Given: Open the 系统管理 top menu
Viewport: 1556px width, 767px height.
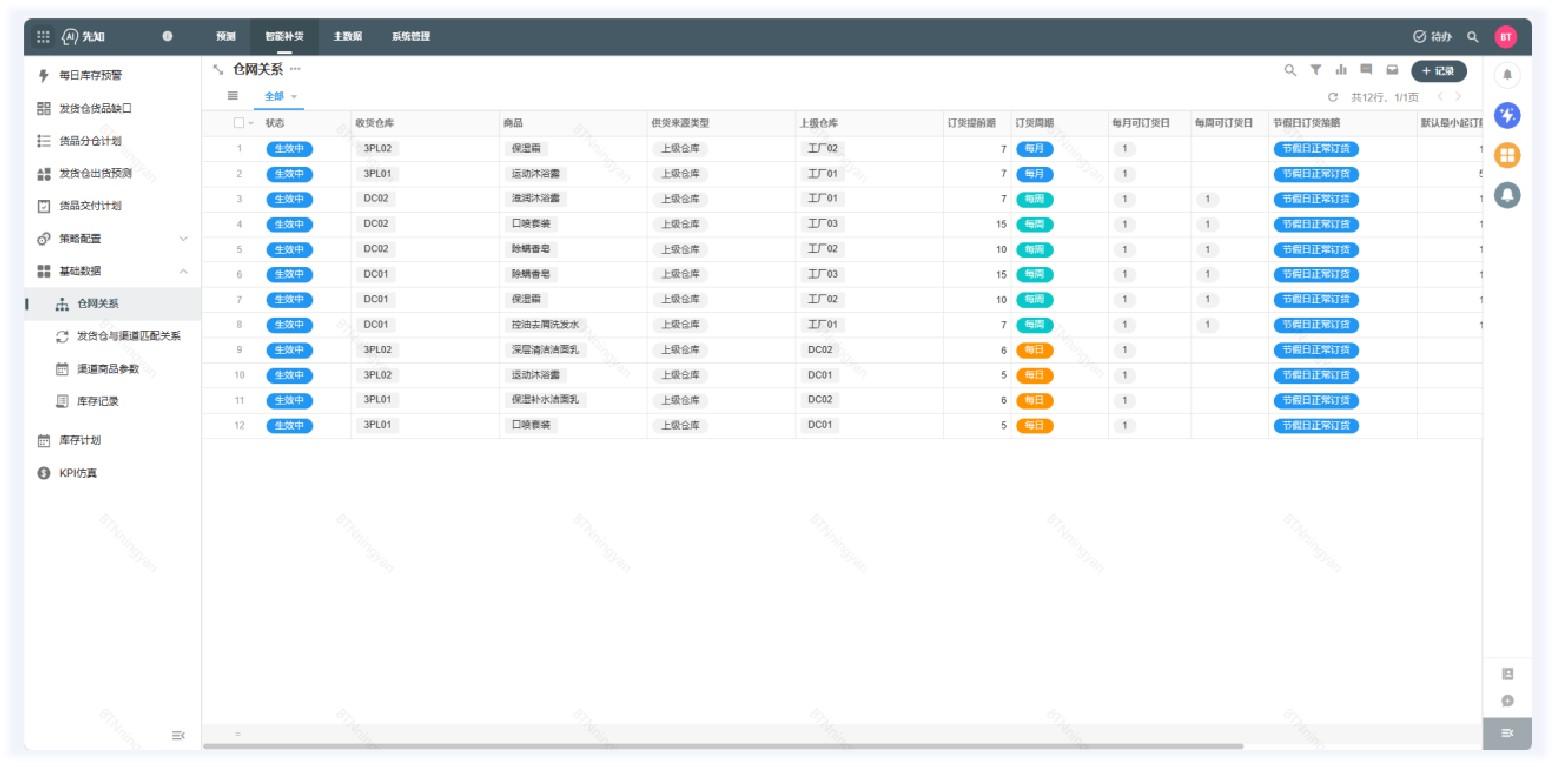Looking at the screenshot, I should pos(410,37).
